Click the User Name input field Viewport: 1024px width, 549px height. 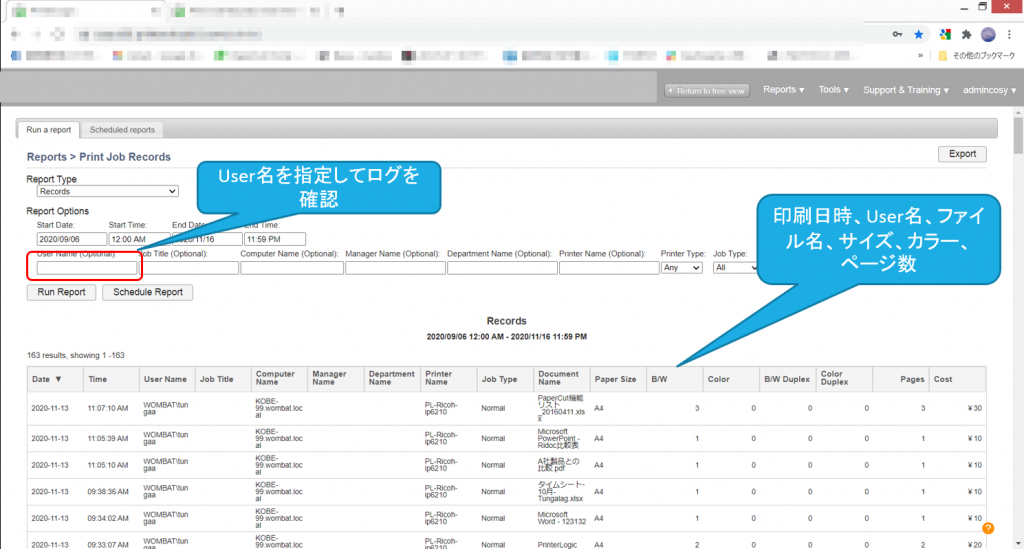tap(87, 268)
